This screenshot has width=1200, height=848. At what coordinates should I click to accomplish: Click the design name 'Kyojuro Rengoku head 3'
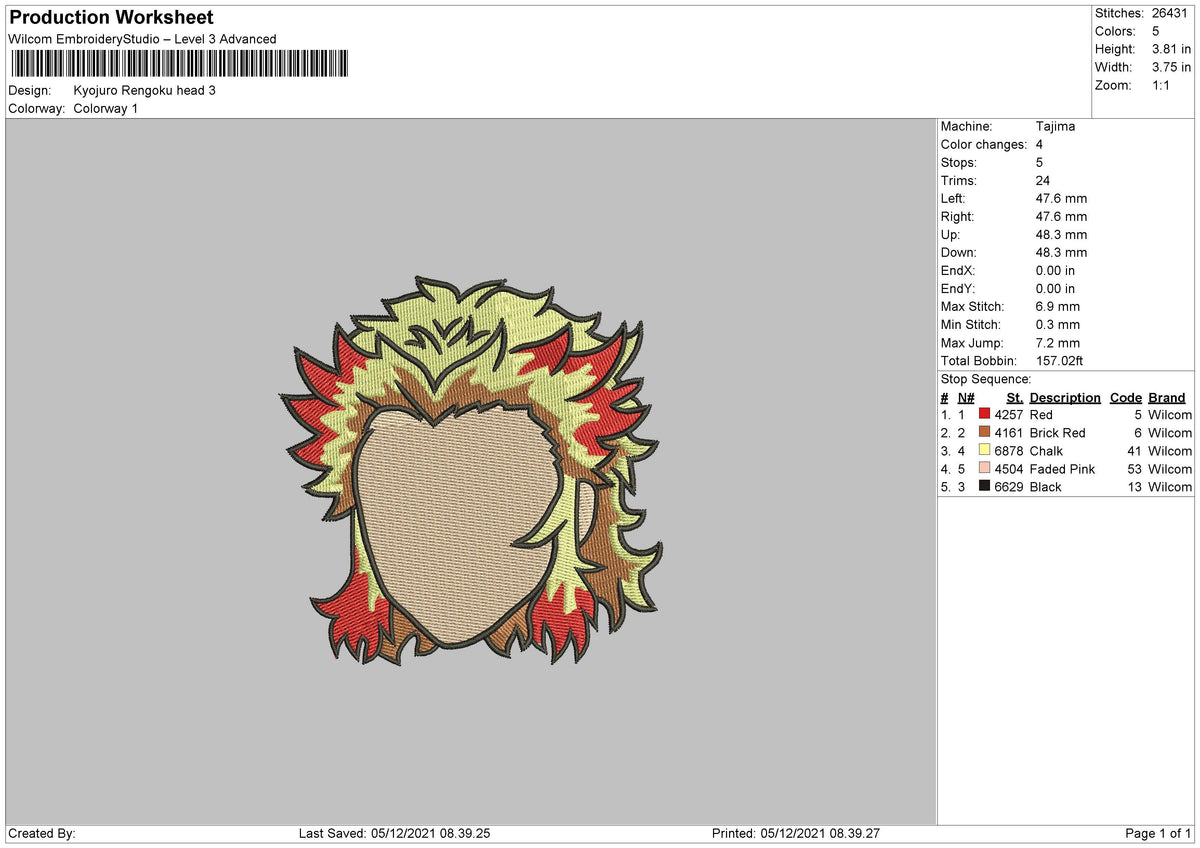coord(144,90)
